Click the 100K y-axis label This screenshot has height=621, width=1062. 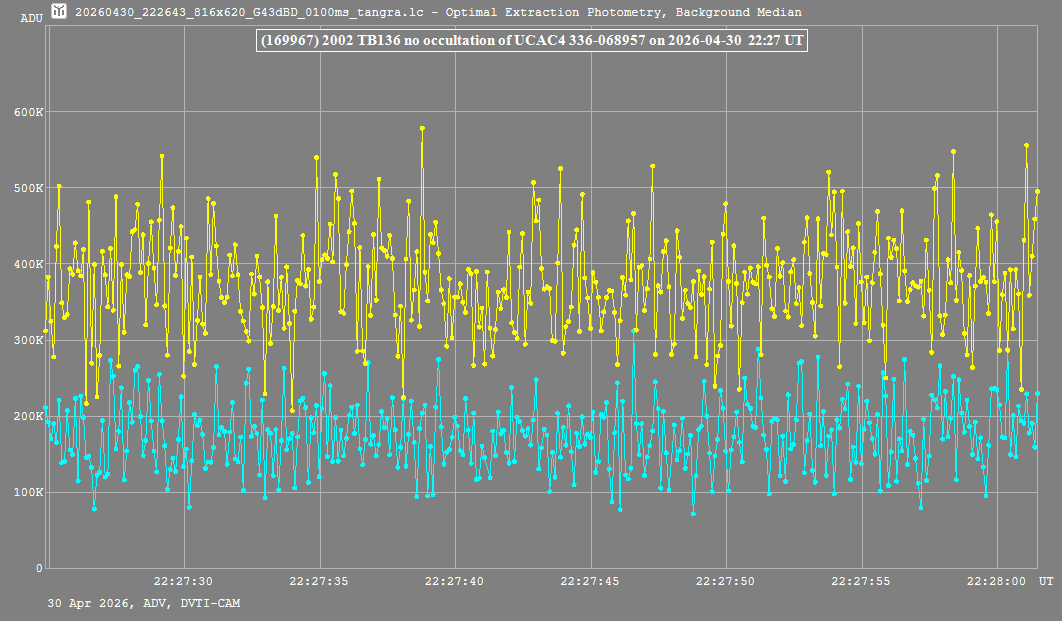(28, 492)
